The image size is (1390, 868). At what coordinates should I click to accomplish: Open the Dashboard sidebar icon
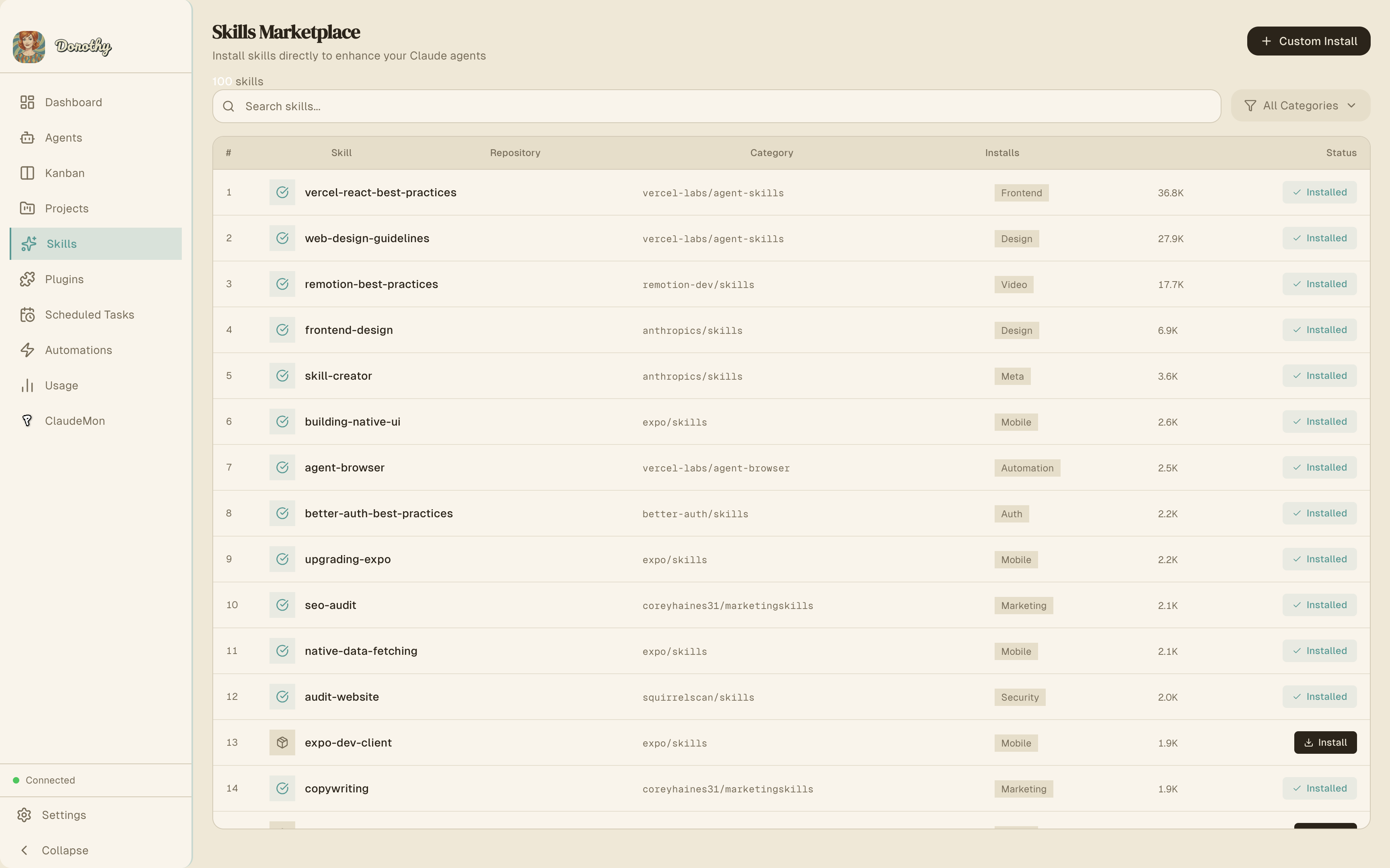tap(27, 102)
